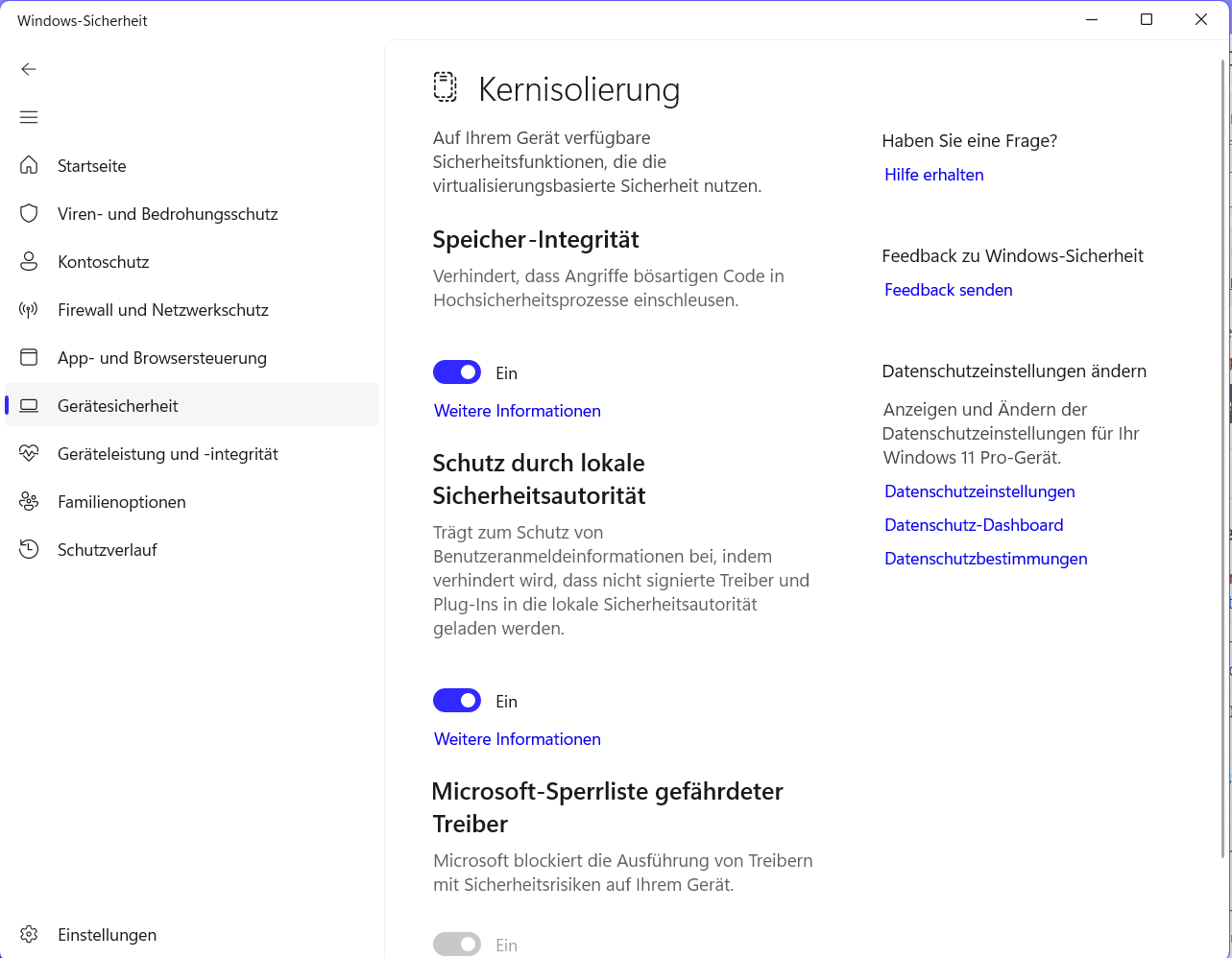Open the hamburger navigation menu icon
The width and height of the screenshot is (1232, 958).
(29, 117)
